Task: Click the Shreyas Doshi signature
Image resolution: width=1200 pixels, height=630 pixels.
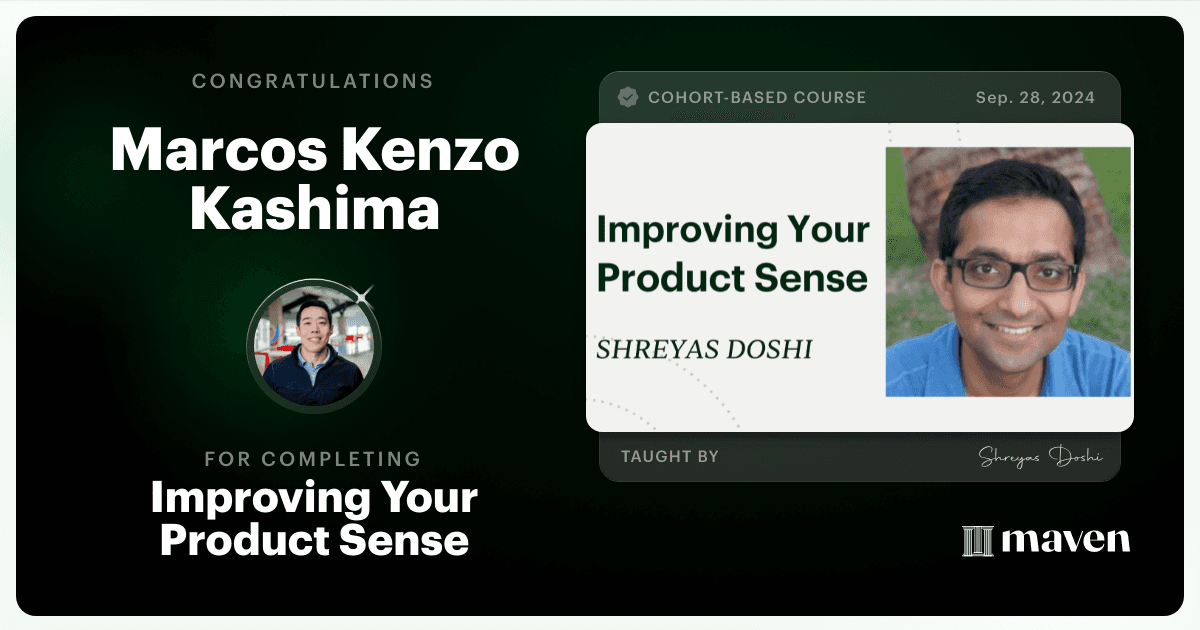Action: (x=1040, y=457)
